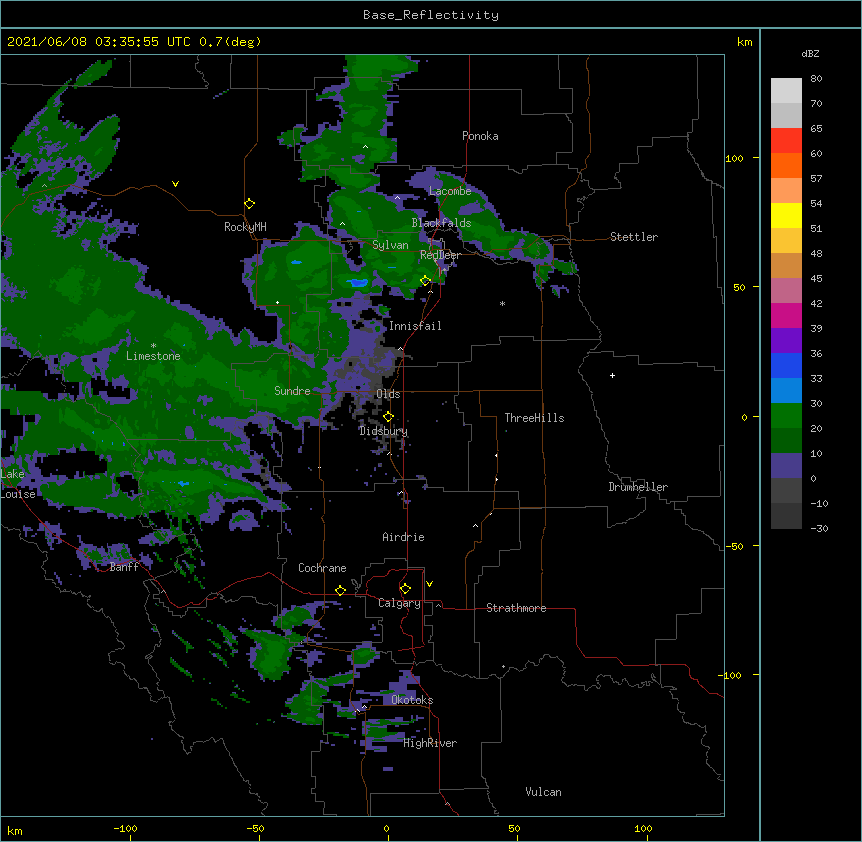862x842 pixels.
Task: Click the Limestone label
Action: tap(153, 356)
